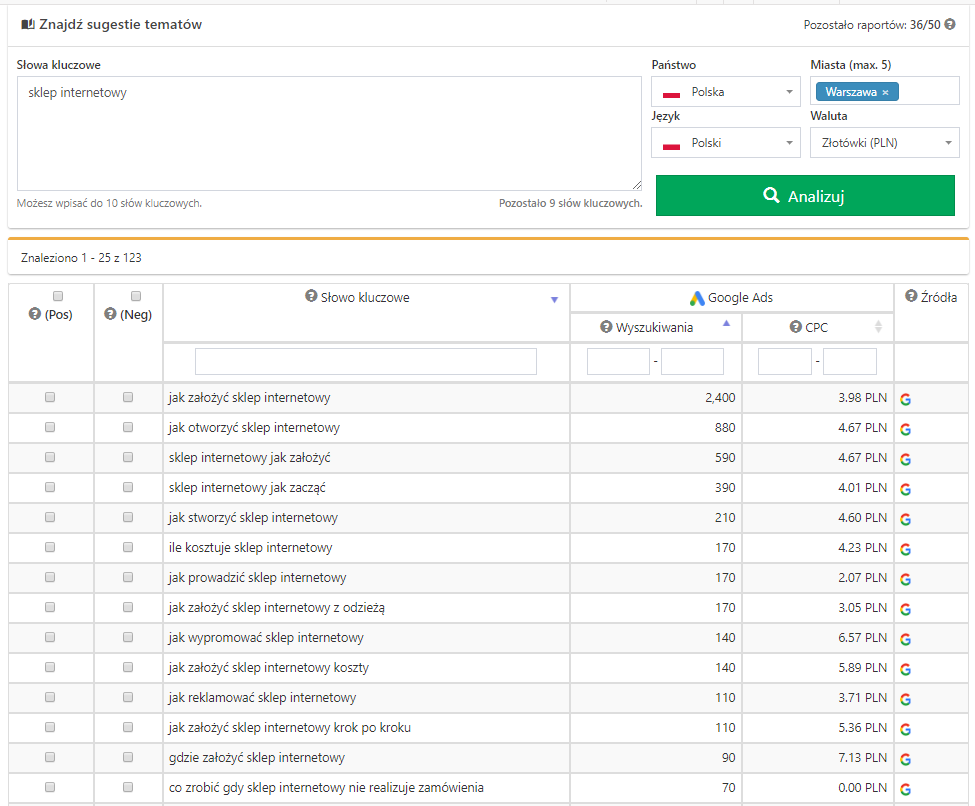
Task: Check Neg box for 'jak stworzyć sklep internetowy'
Action: coord(128,517)
